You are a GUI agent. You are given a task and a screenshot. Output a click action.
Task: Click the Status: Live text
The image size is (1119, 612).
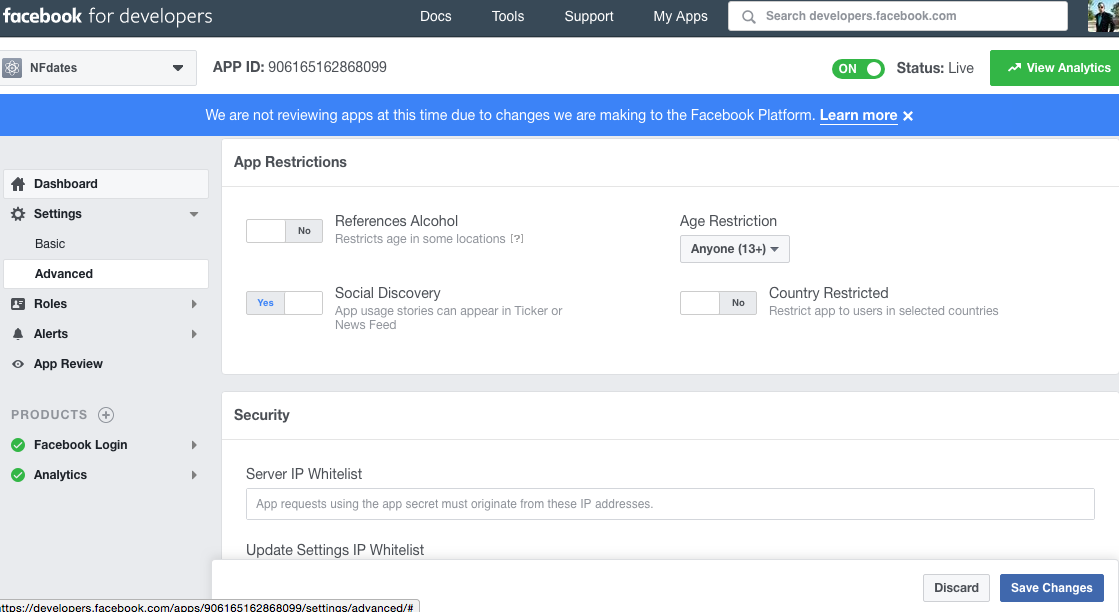point(935,68)
